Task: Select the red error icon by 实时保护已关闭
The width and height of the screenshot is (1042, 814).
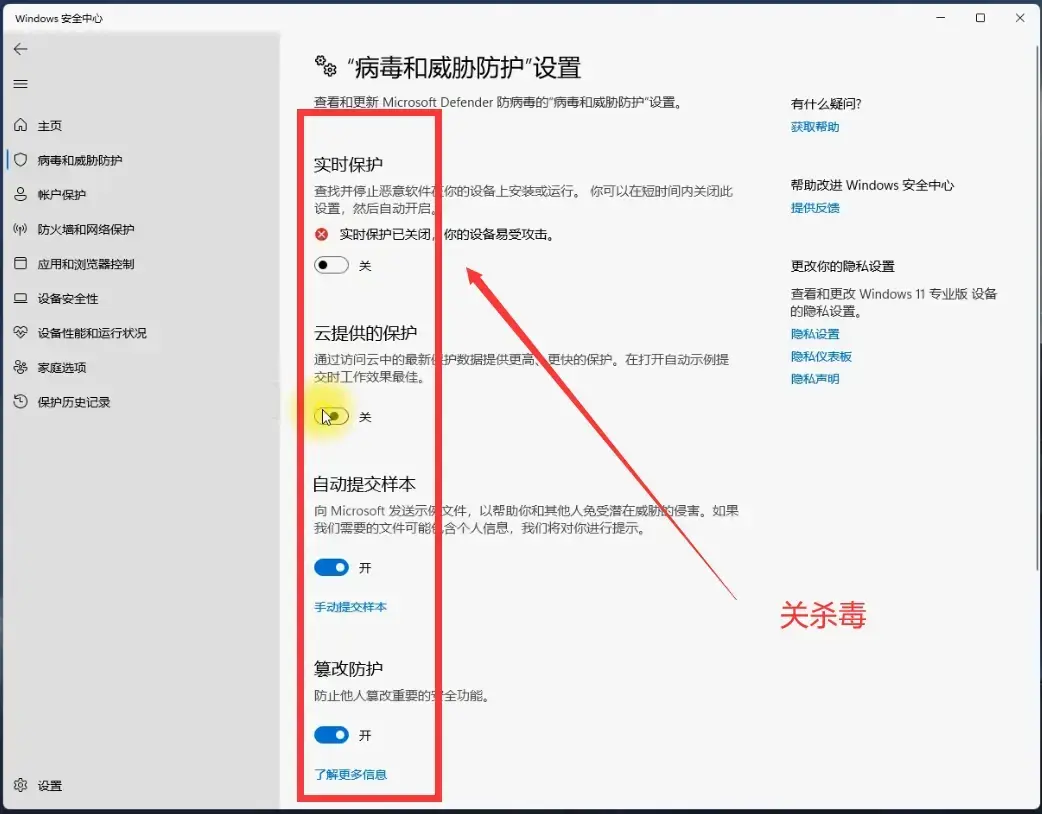Action: [322, 234]
